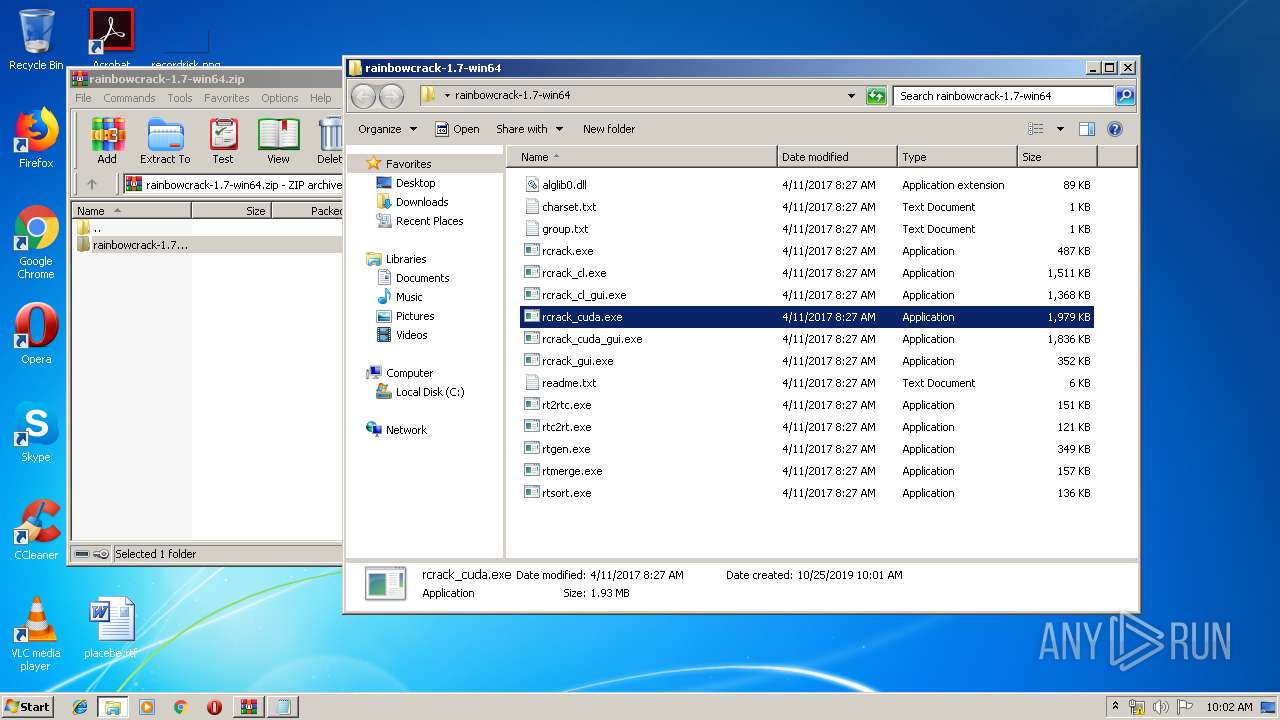
Task: Open Skype desktop shortcut
Action: coord(36,432)
